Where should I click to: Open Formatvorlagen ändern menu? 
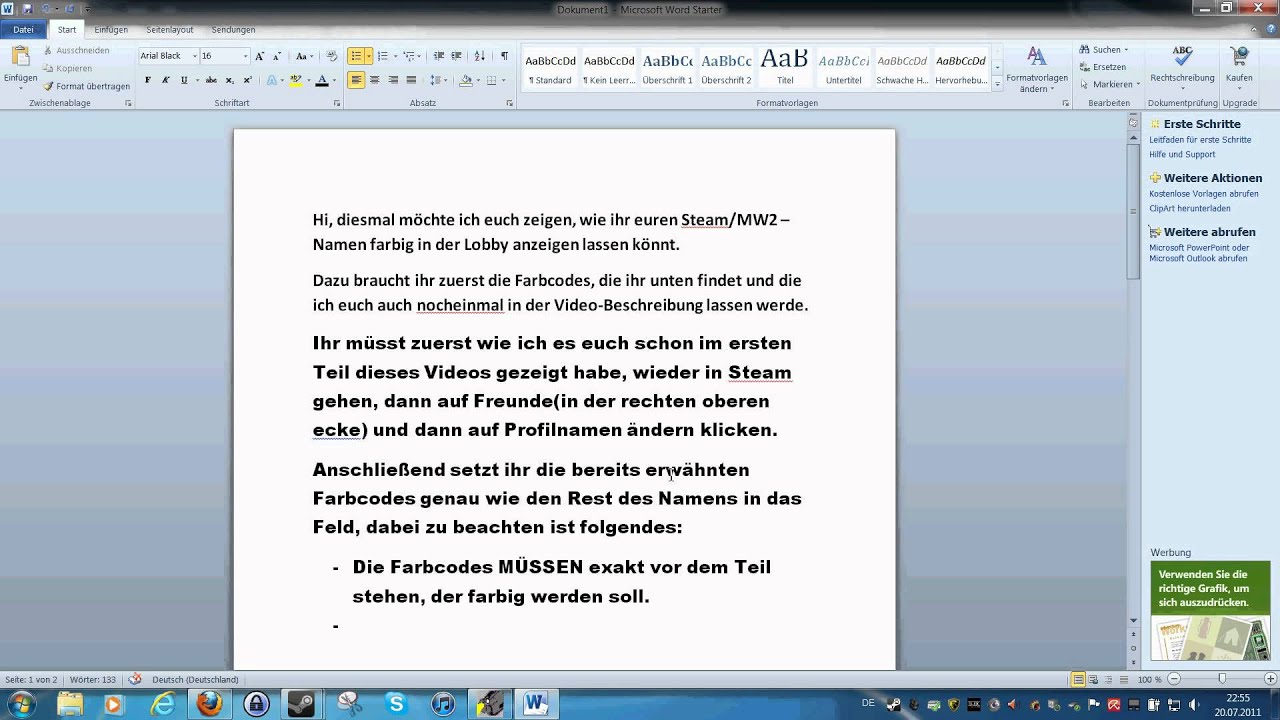click(x=1037, y=68)
